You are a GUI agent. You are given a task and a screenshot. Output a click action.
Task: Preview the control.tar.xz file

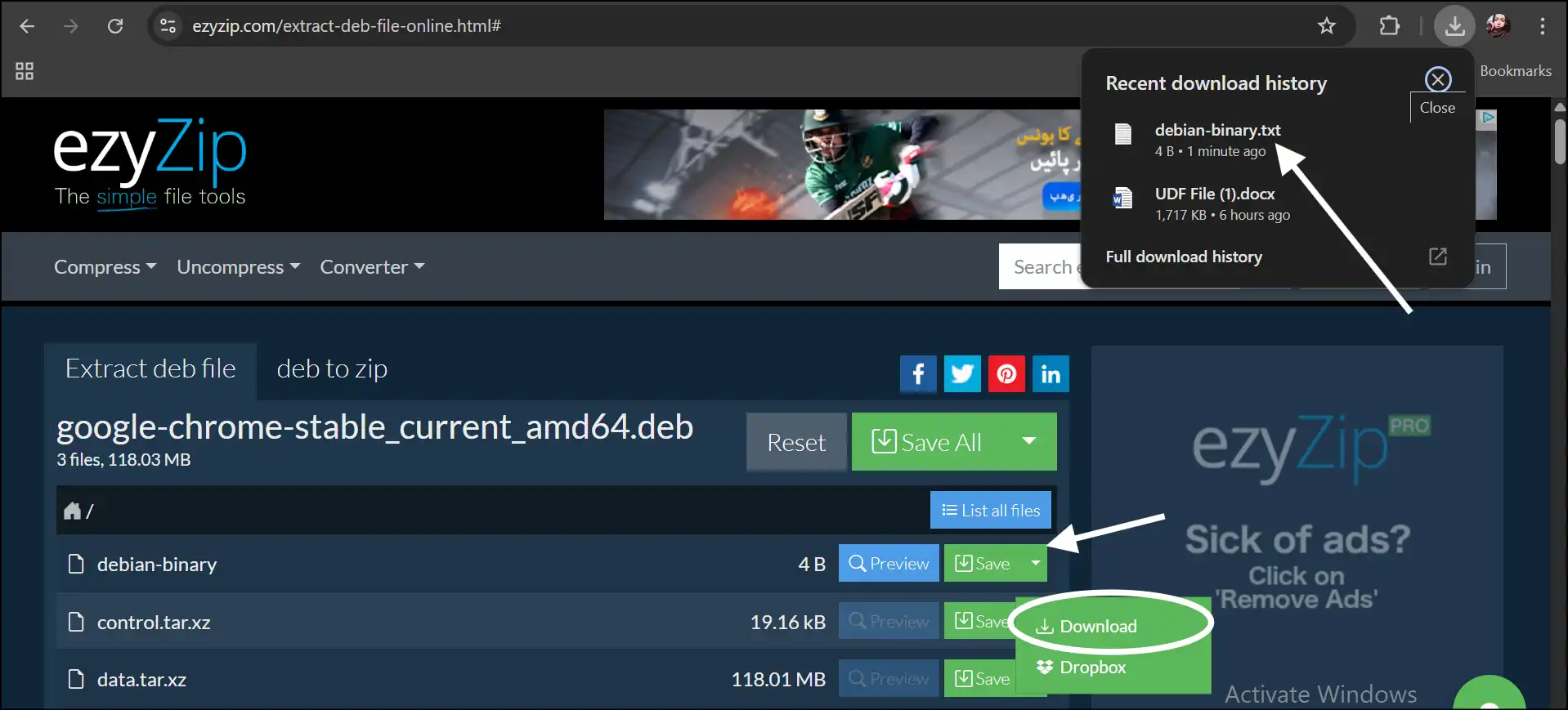tap(889, 622)
